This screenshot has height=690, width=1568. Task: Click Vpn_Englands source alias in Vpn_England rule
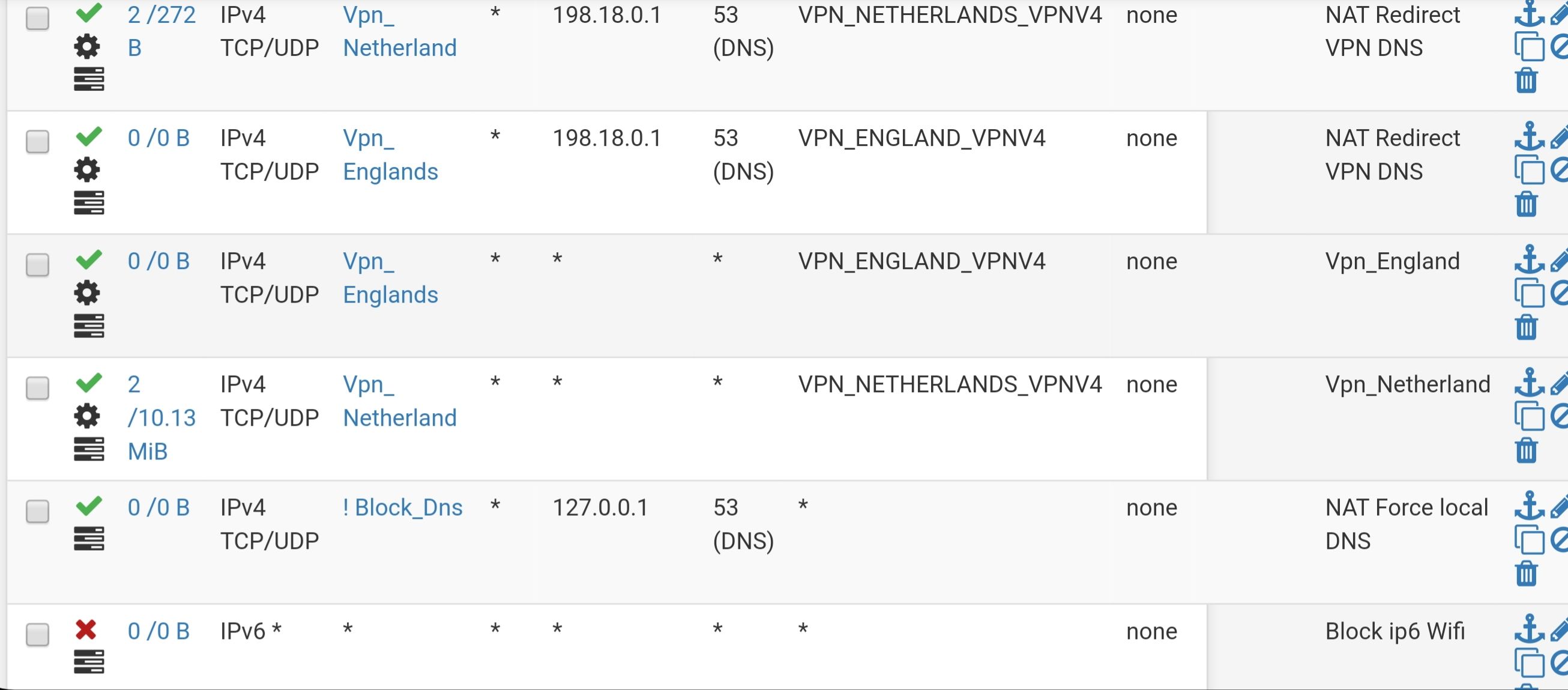390,278
